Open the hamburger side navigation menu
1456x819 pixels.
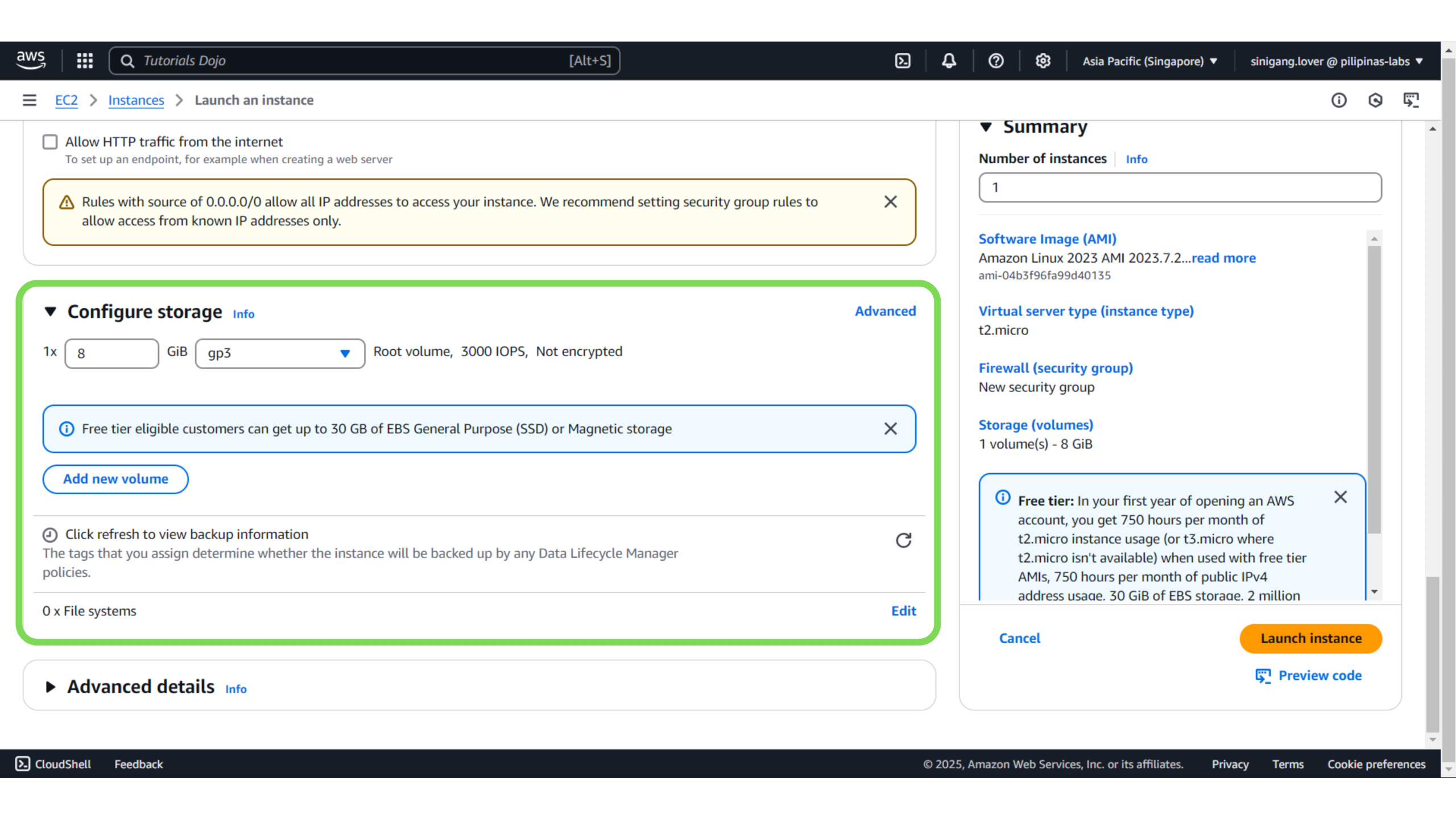click(x=30, y=100)
